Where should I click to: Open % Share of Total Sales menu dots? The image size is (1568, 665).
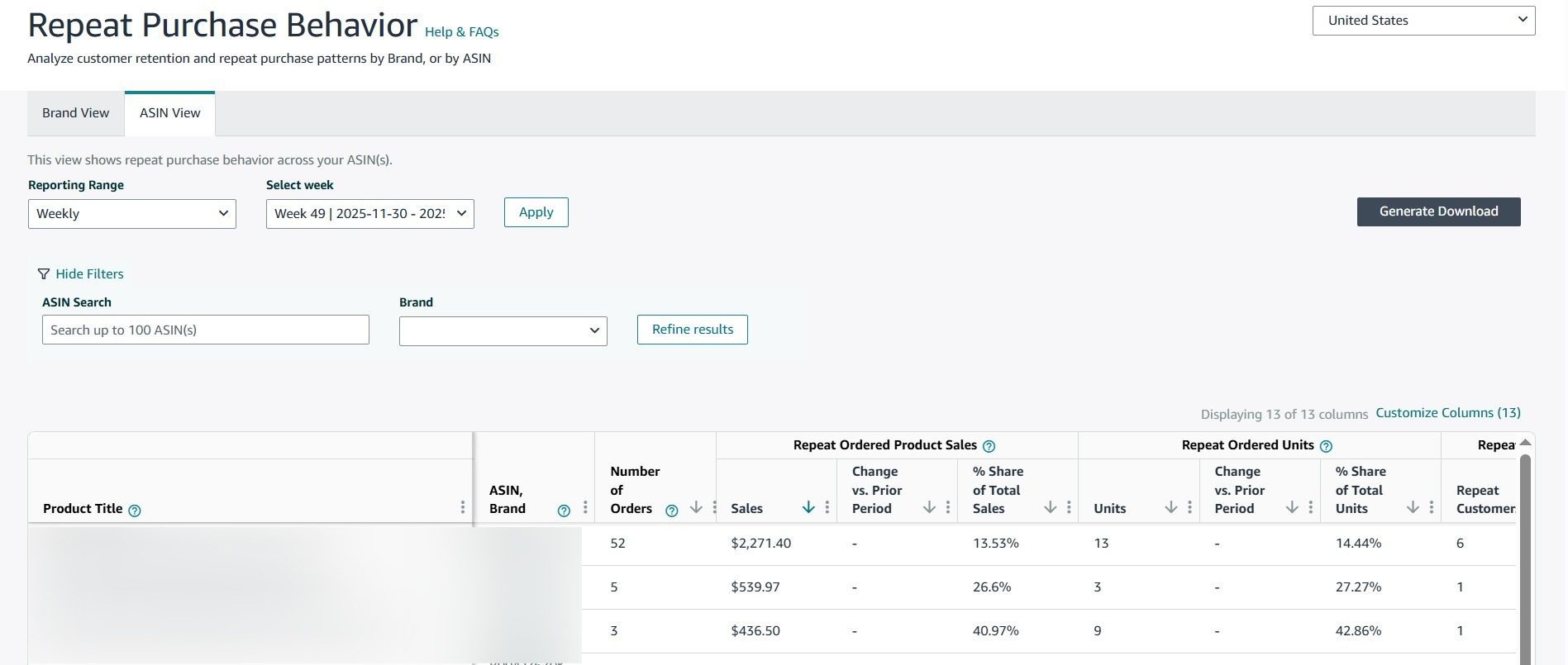coord(1069,507)
